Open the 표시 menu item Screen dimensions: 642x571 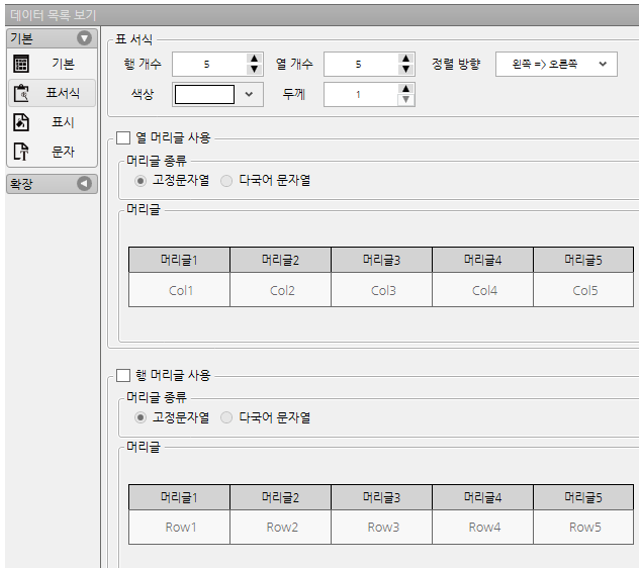coord(52,122)
